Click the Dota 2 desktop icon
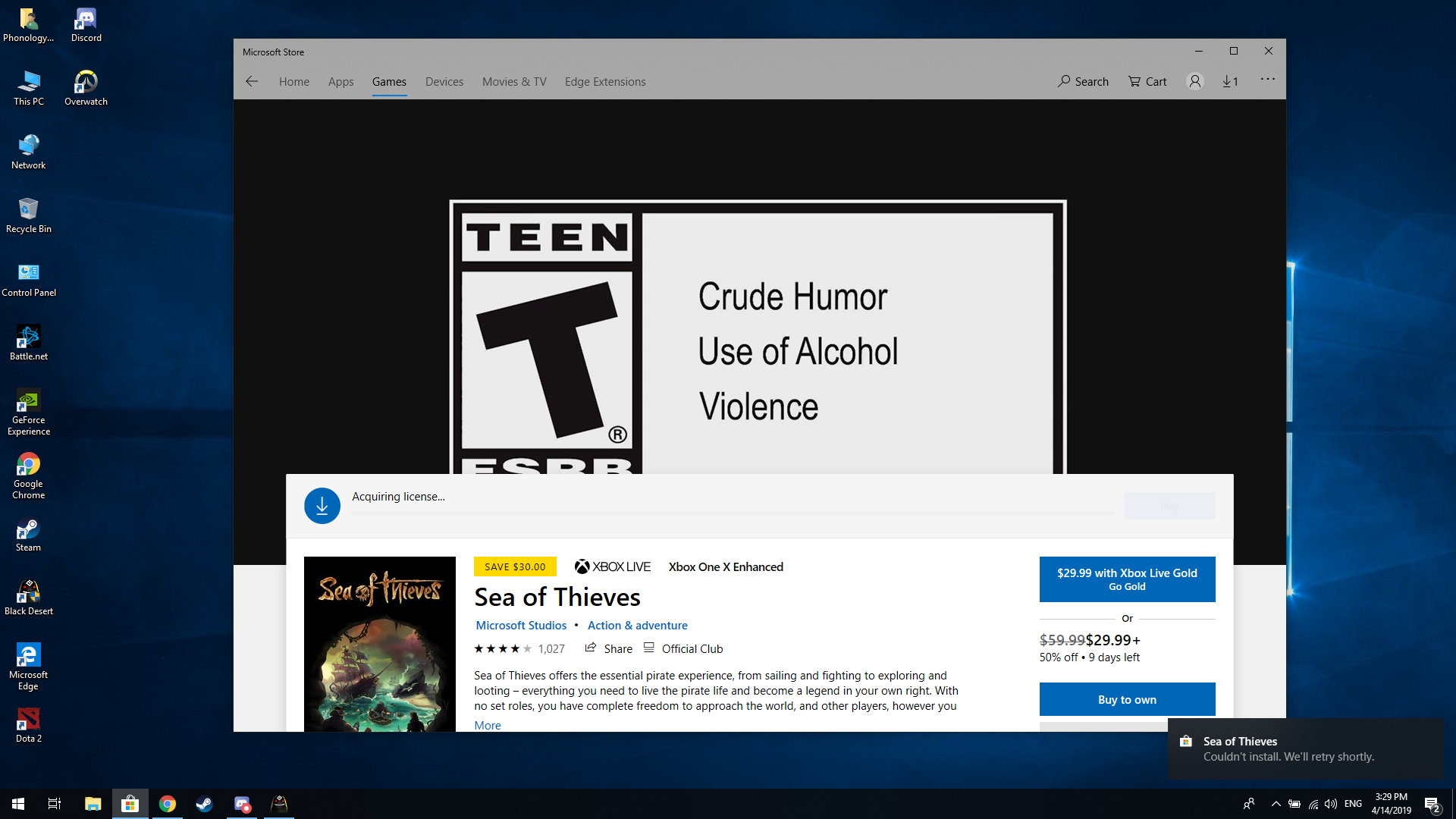The image size is (1456, 819). pyautogui.click(x=29, y=721)
